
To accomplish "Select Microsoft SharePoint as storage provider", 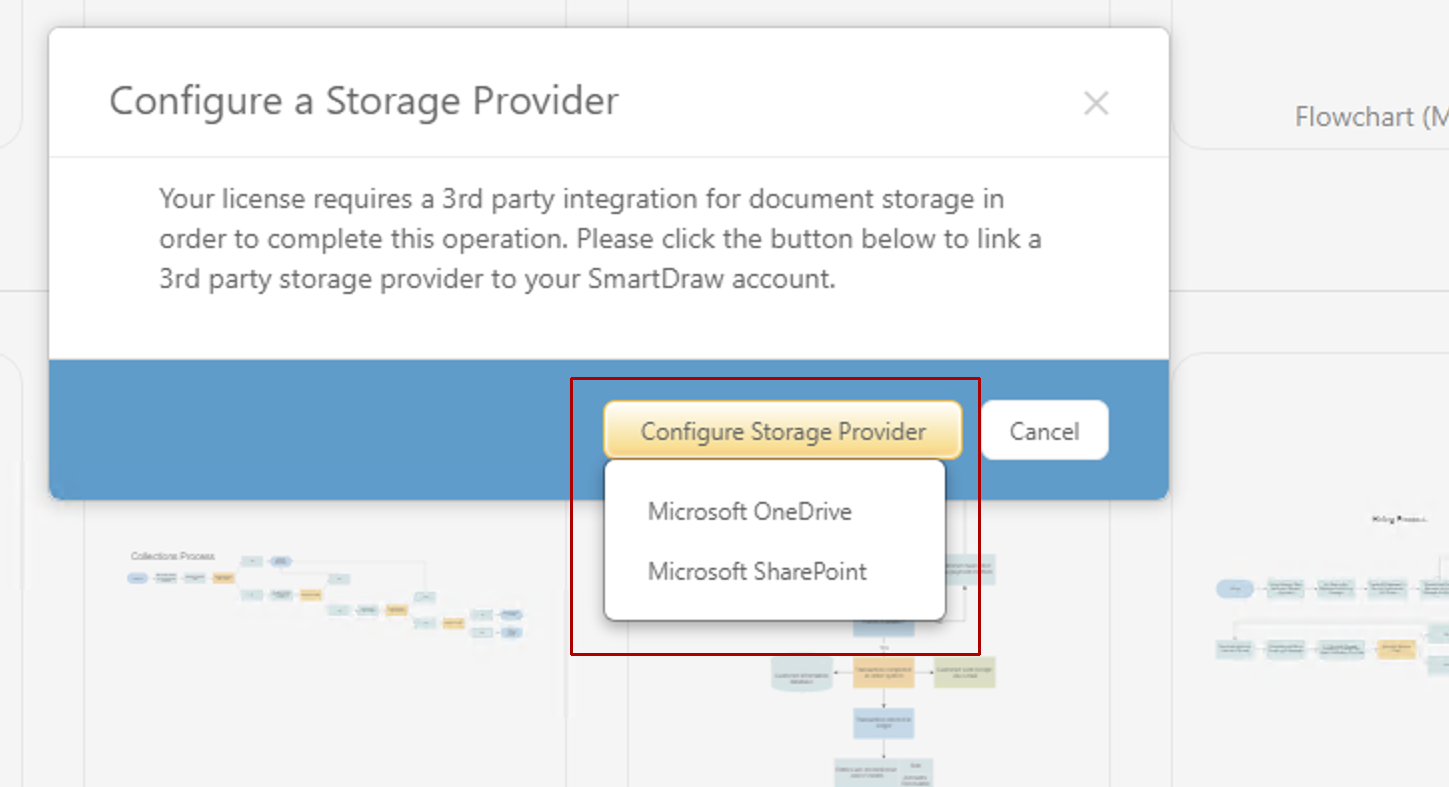I will tap(757, 572).
